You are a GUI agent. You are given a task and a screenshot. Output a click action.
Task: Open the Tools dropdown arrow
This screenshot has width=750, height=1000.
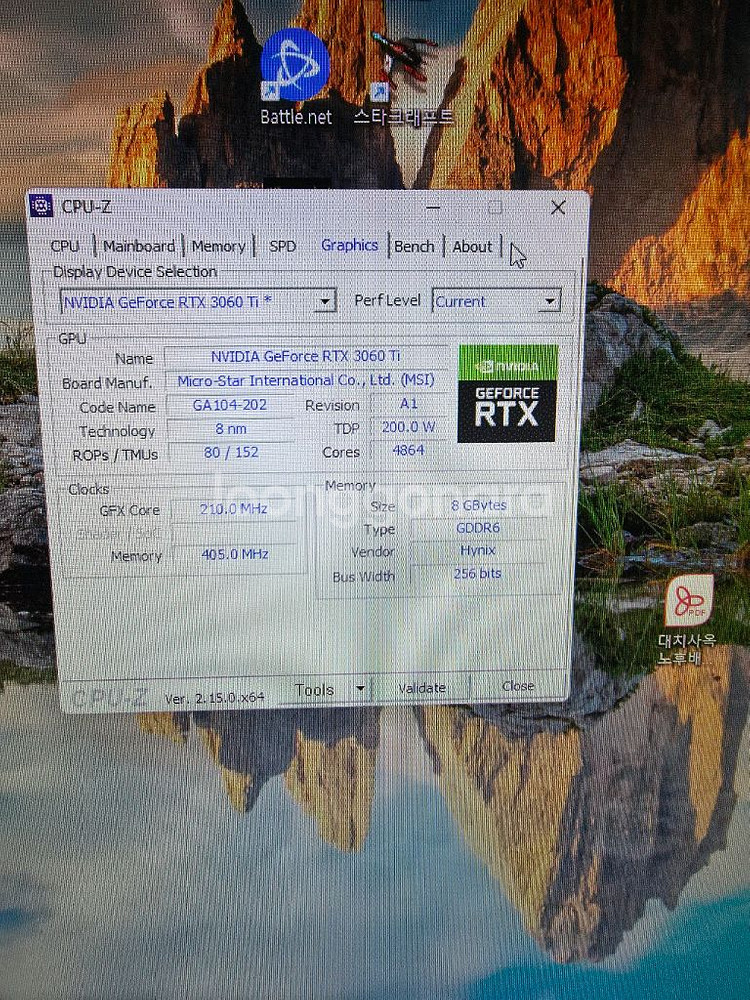[x=360, y=689]
